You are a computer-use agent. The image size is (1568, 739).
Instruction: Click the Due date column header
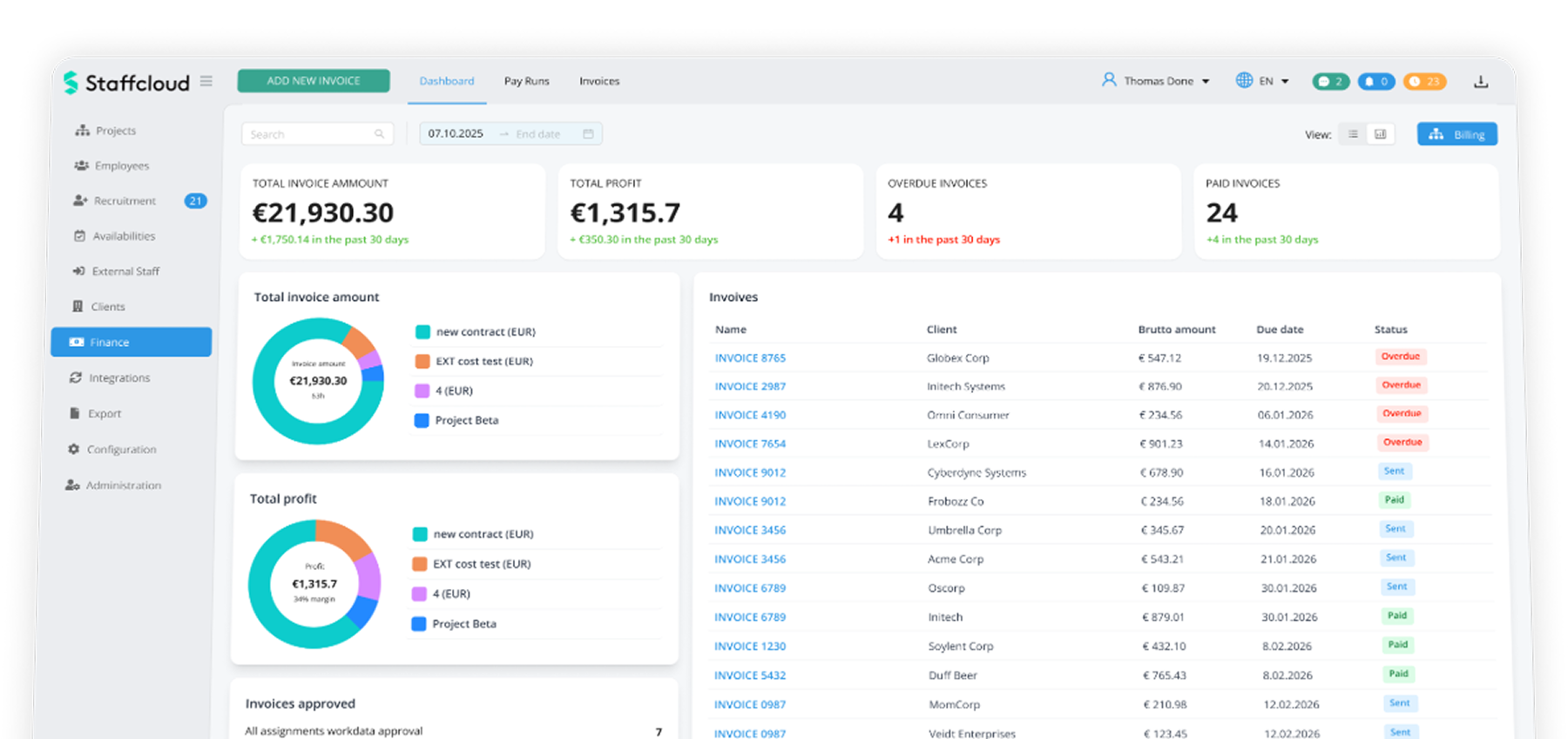pos(1280,329)
